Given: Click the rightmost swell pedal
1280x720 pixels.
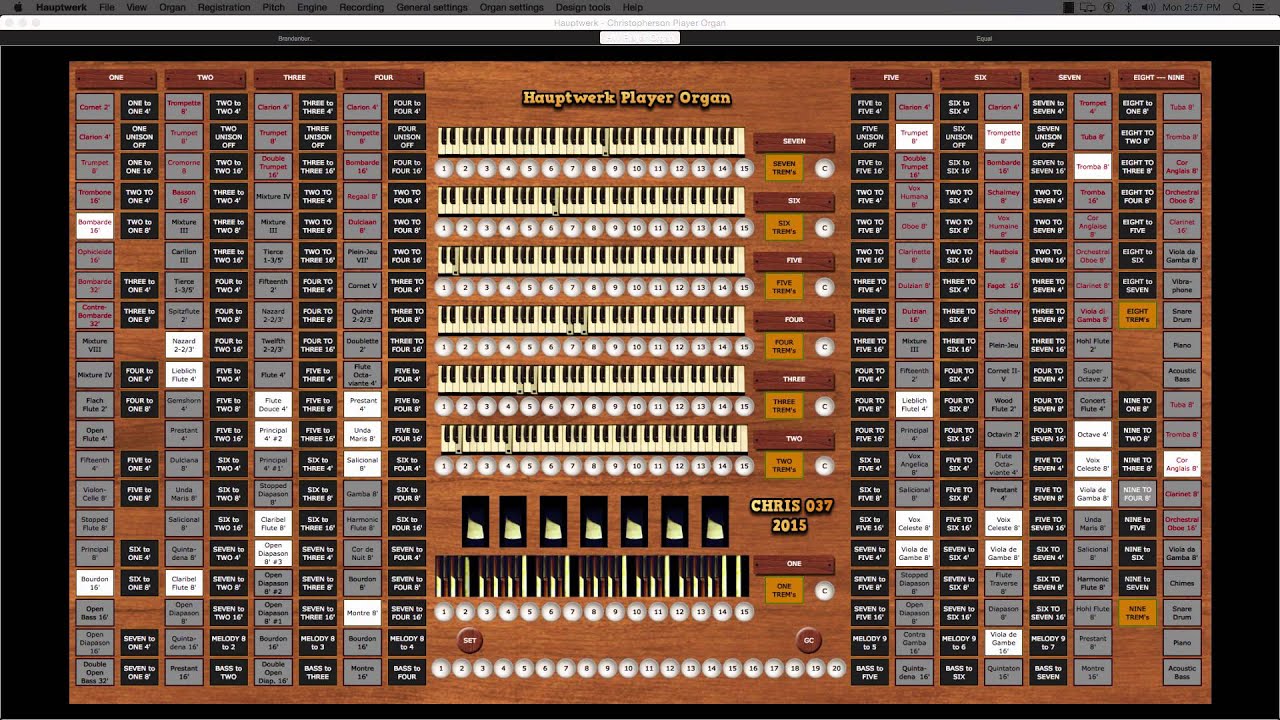Looking at the screenshot, I should [x=715, y=521].
